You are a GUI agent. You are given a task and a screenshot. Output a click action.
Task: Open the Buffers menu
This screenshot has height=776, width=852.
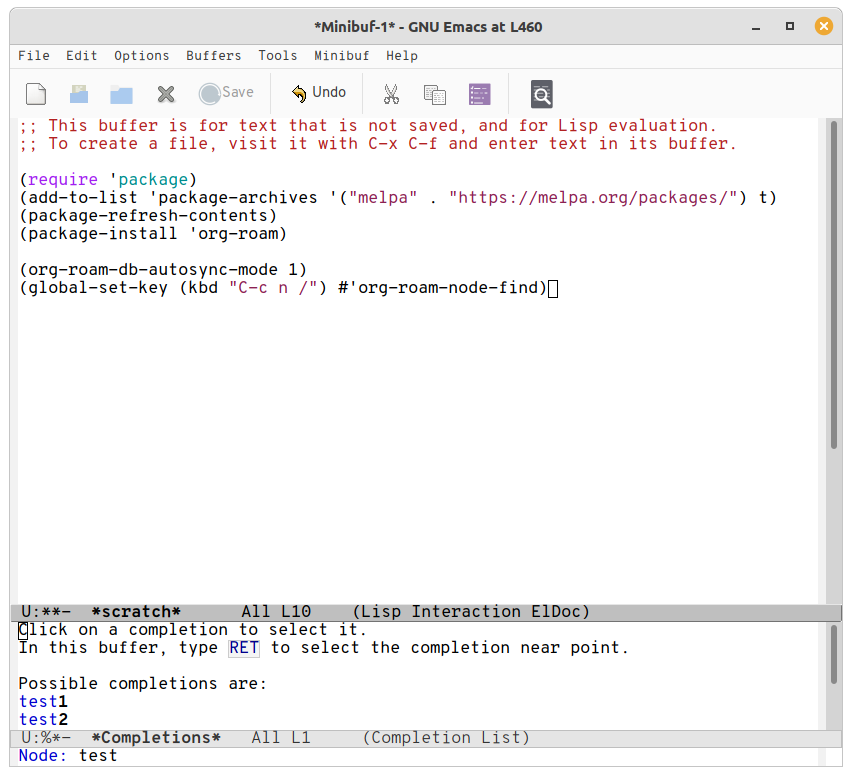pyautogui.click(x=214, y=56)
